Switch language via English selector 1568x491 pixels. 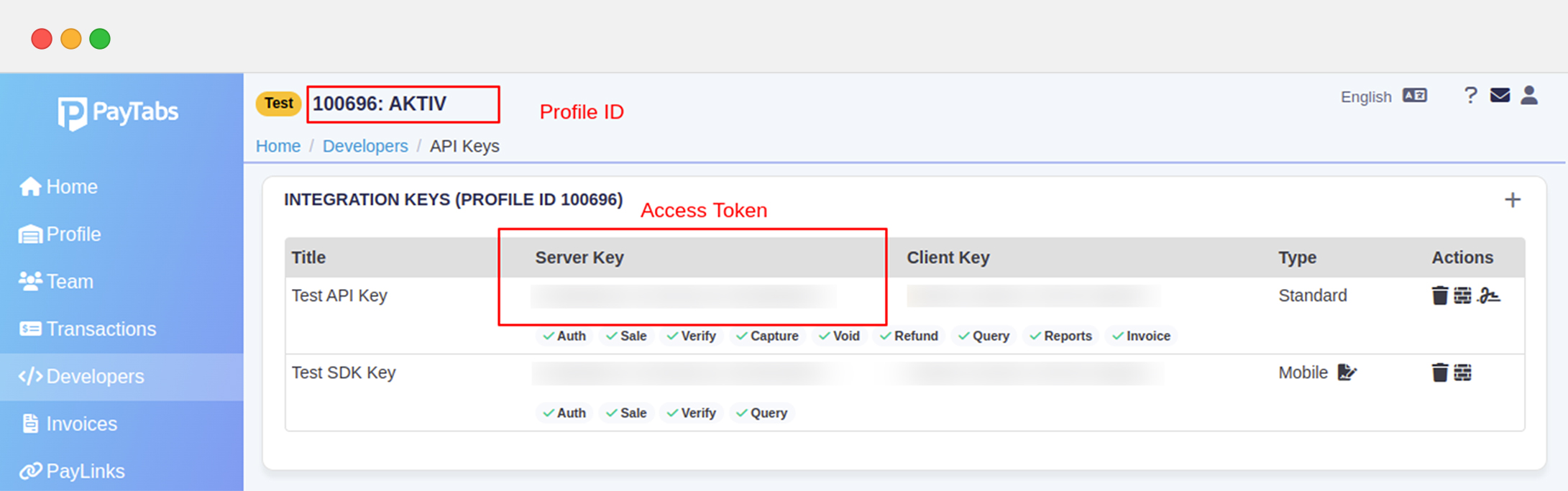click(1366, 97)
